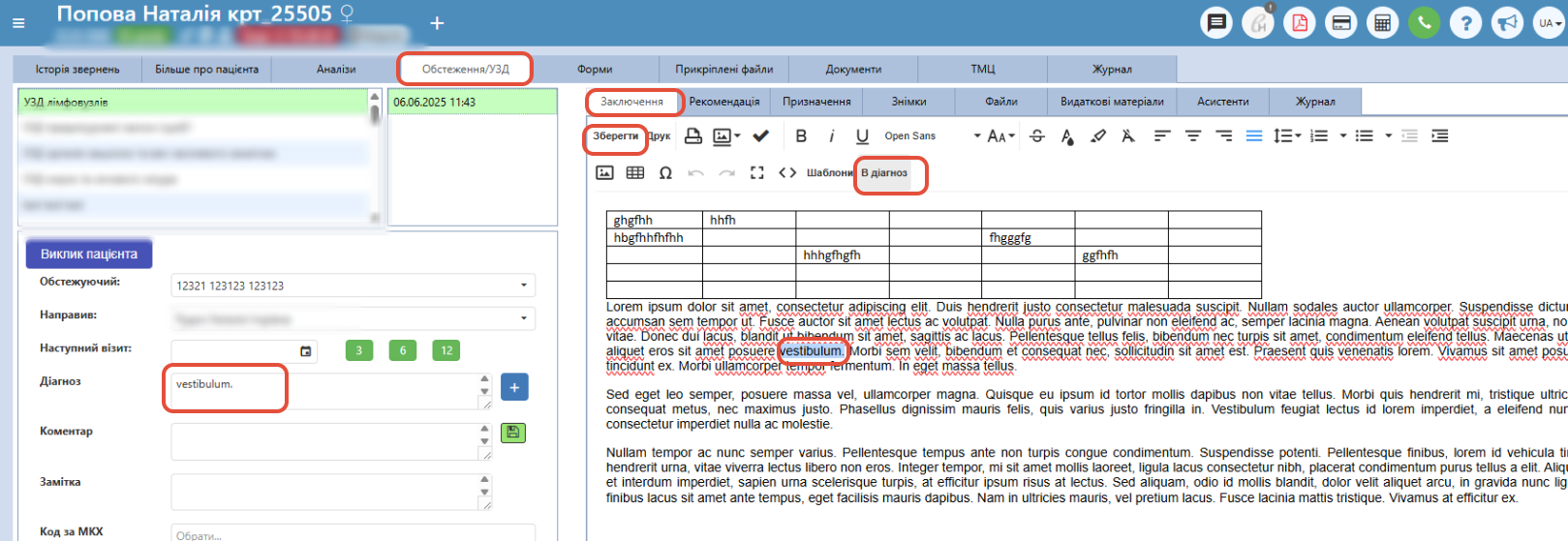Increase paragraph indent

(1440, 136)
